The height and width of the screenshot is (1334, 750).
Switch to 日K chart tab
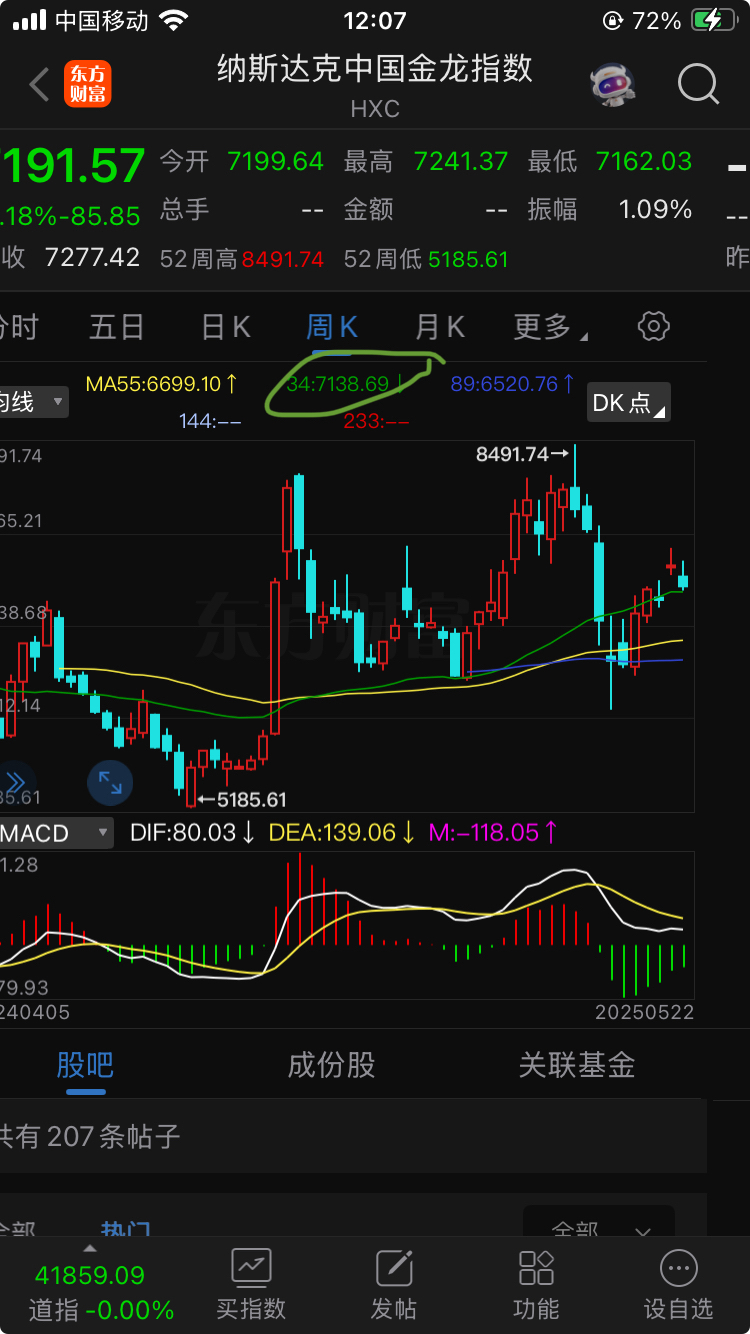(226, 327)
